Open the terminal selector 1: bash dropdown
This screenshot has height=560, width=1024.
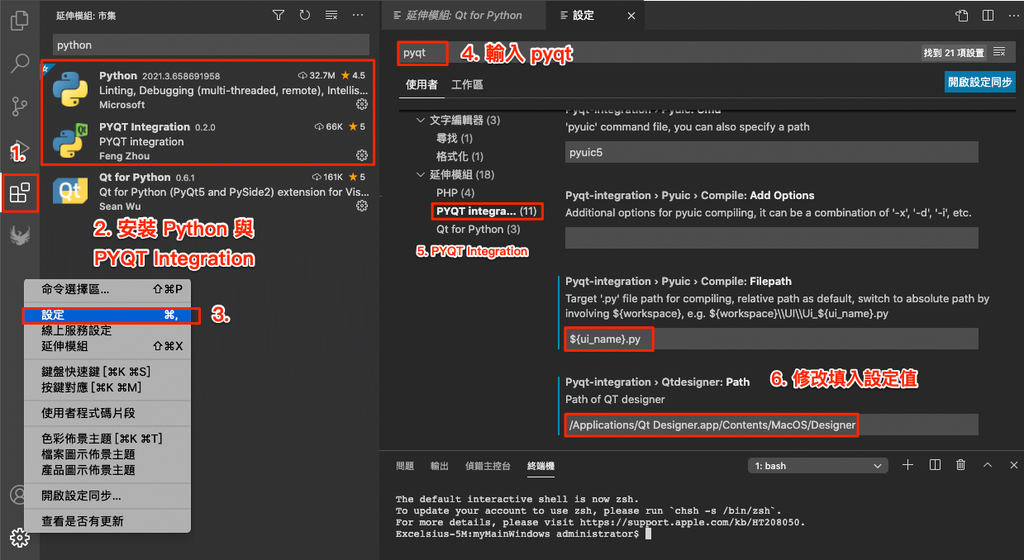(818, 465)
